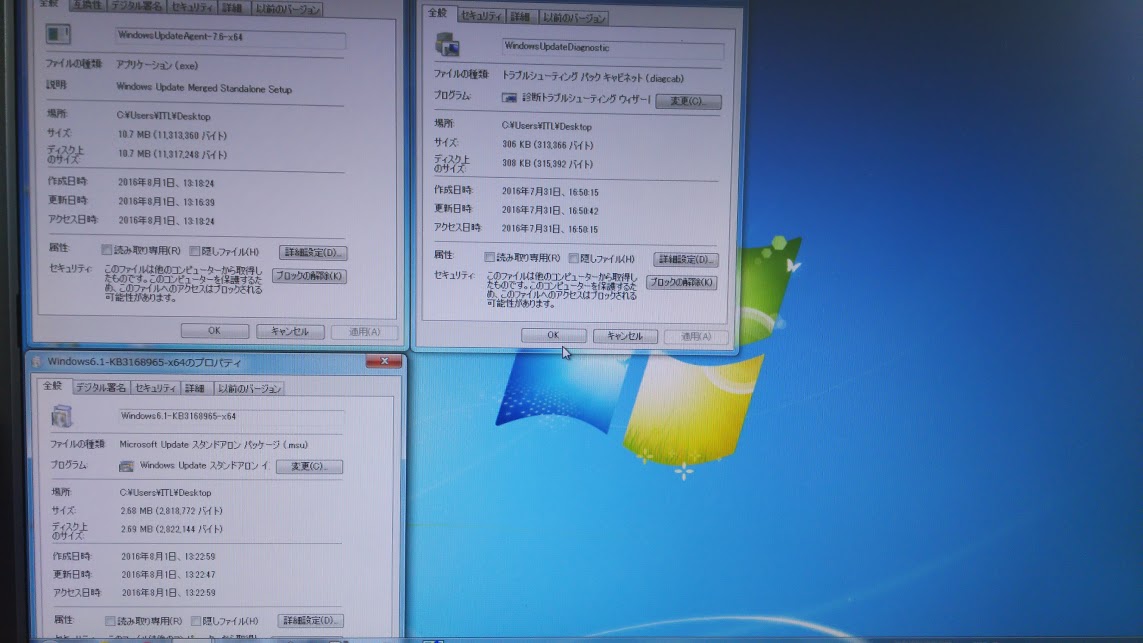
Task: Click ブロックの解除(K) in WindowsUpdateDiagnostic properties
Action: 682,282
